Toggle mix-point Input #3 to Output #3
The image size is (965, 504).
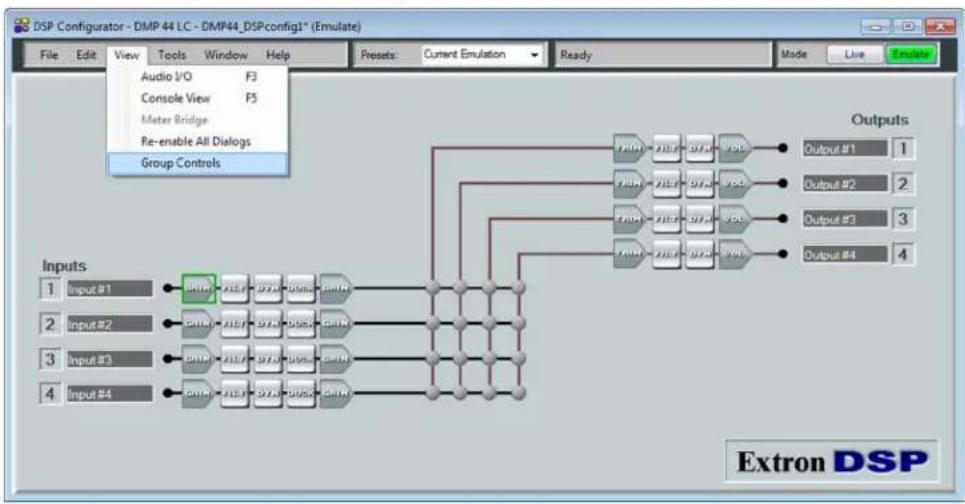(x=489, y=358)
